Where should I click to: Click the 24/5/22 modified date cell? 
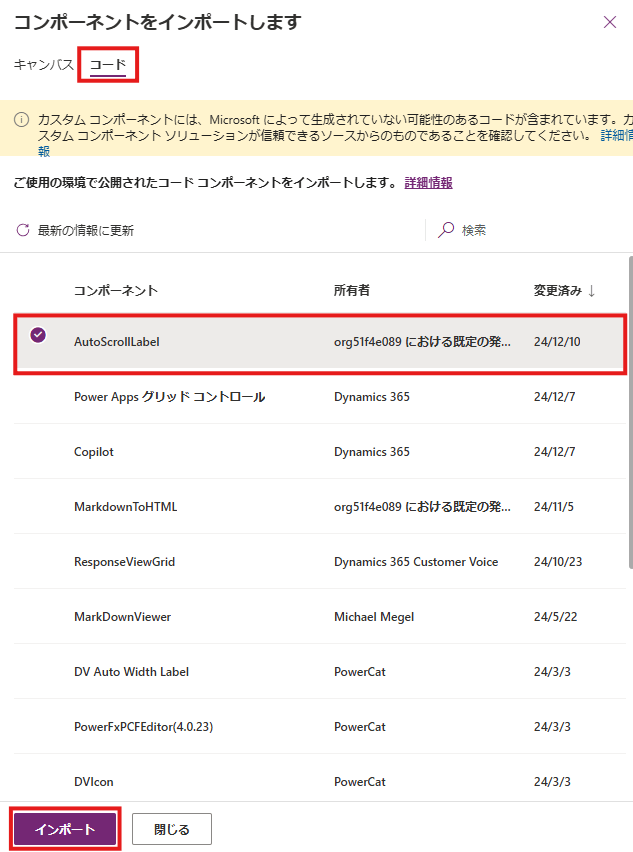[x=555, y=617]
